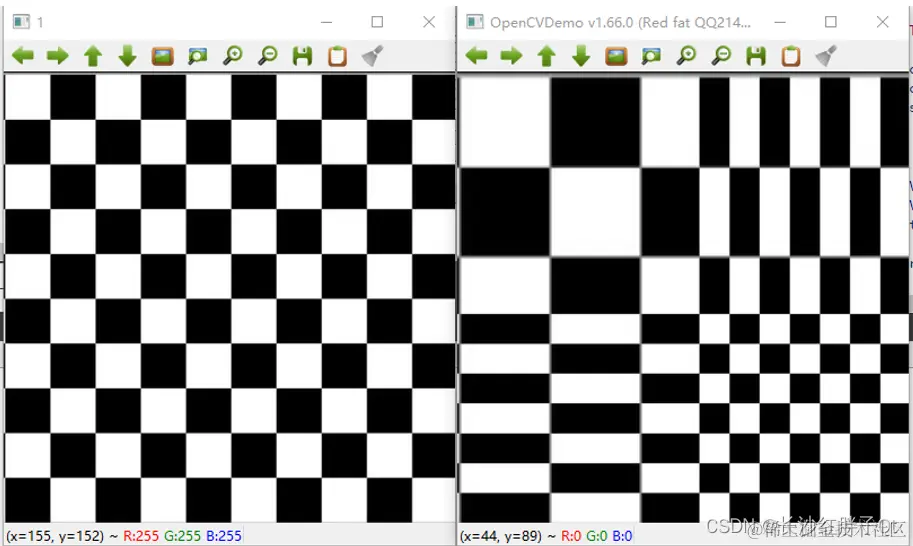Screen dimensions: 913x546
Task: Minimize the OpenCVDemo window
Action: pyautogui.click(x=780, y=22)
